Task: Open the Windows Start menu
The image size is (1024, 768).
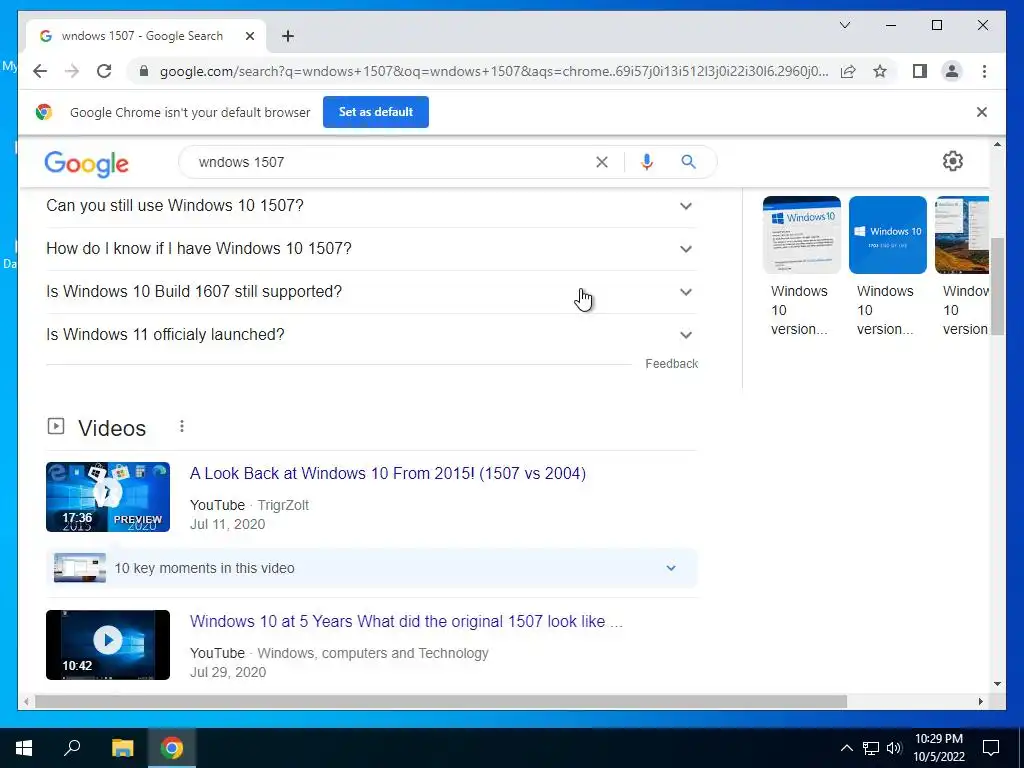Action: tap(24, 748)
